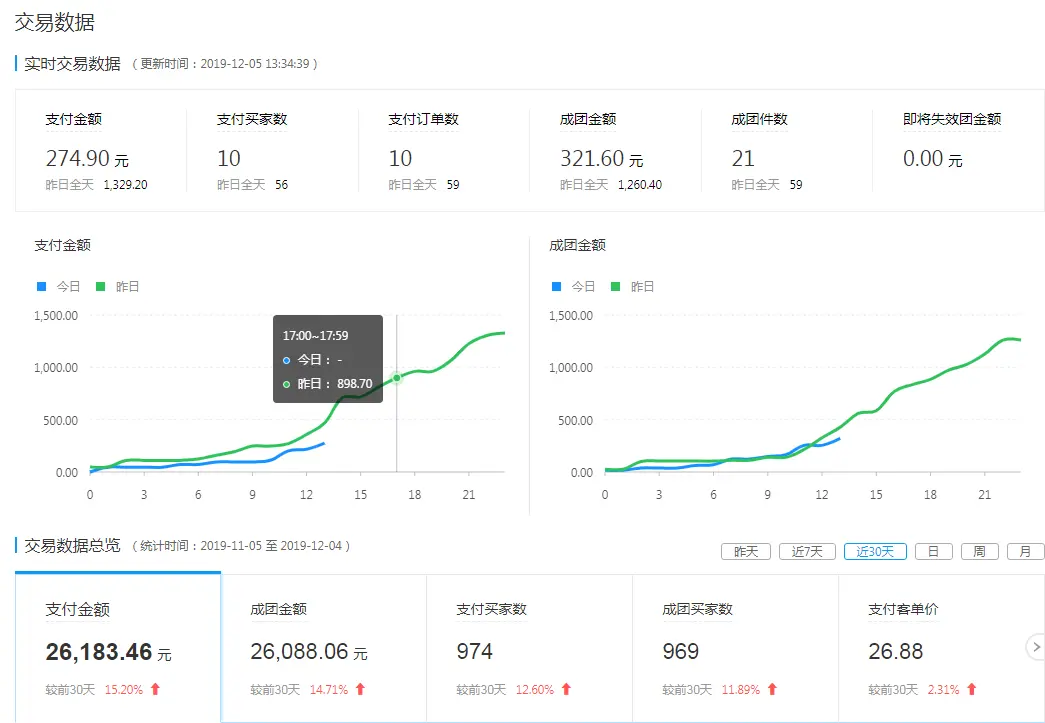Hide the 昨日 series in 成团金额 chart

(632, 286)
